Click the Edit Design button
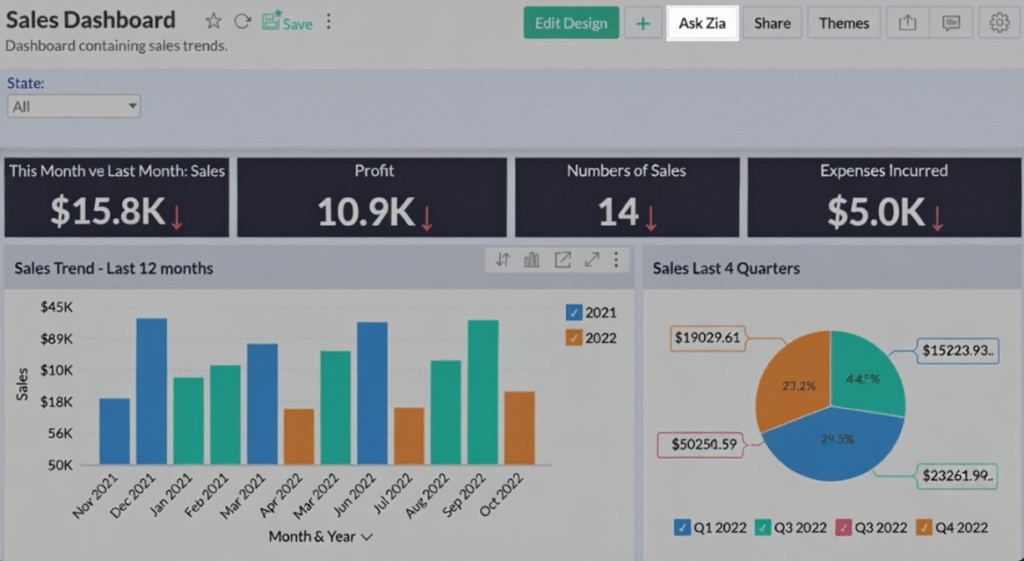The height and width of the screenshot is (561, 1024). point(571,23)
